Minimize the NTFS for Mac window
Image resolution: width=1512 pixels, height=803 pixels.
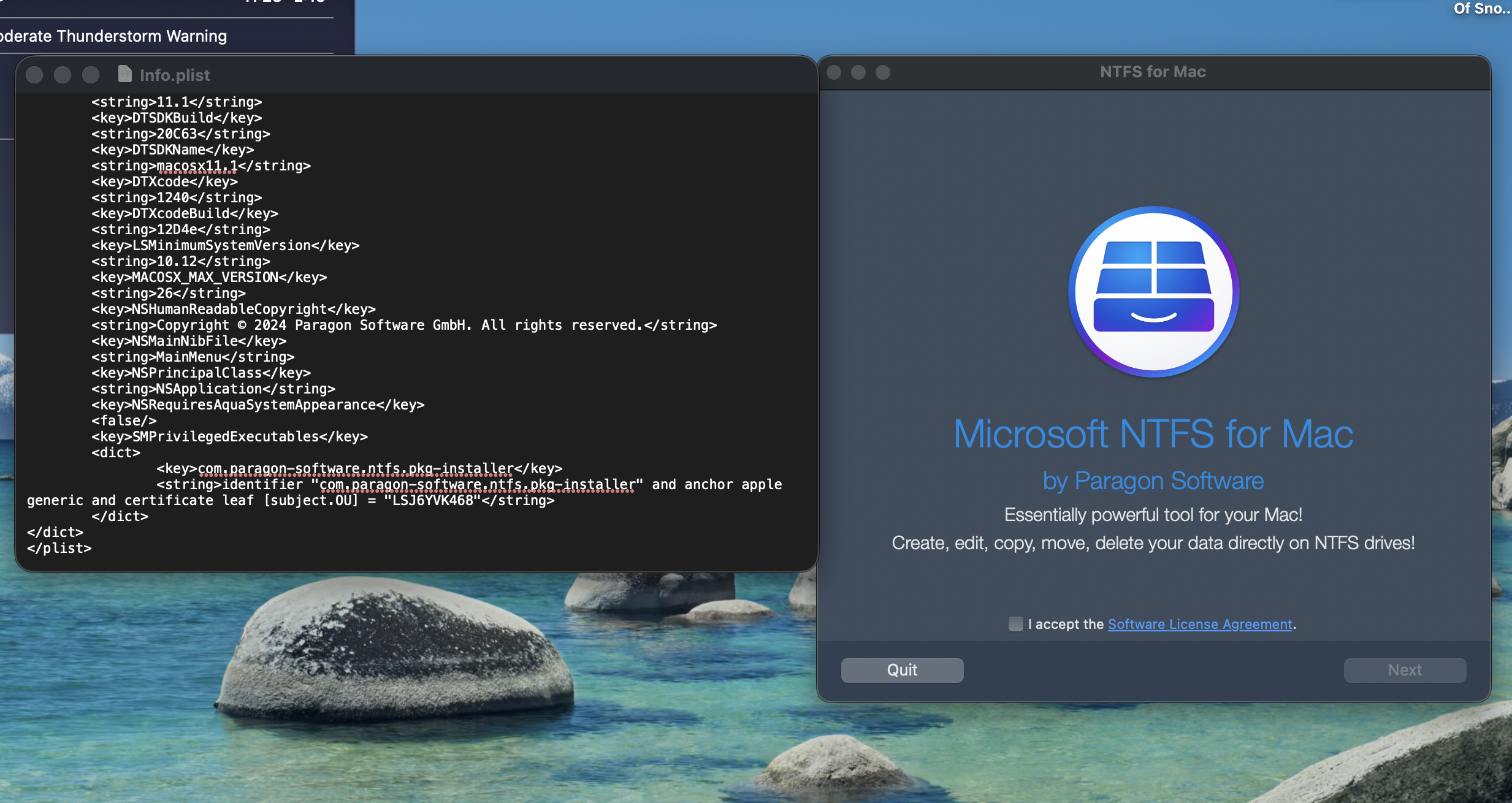858,72
